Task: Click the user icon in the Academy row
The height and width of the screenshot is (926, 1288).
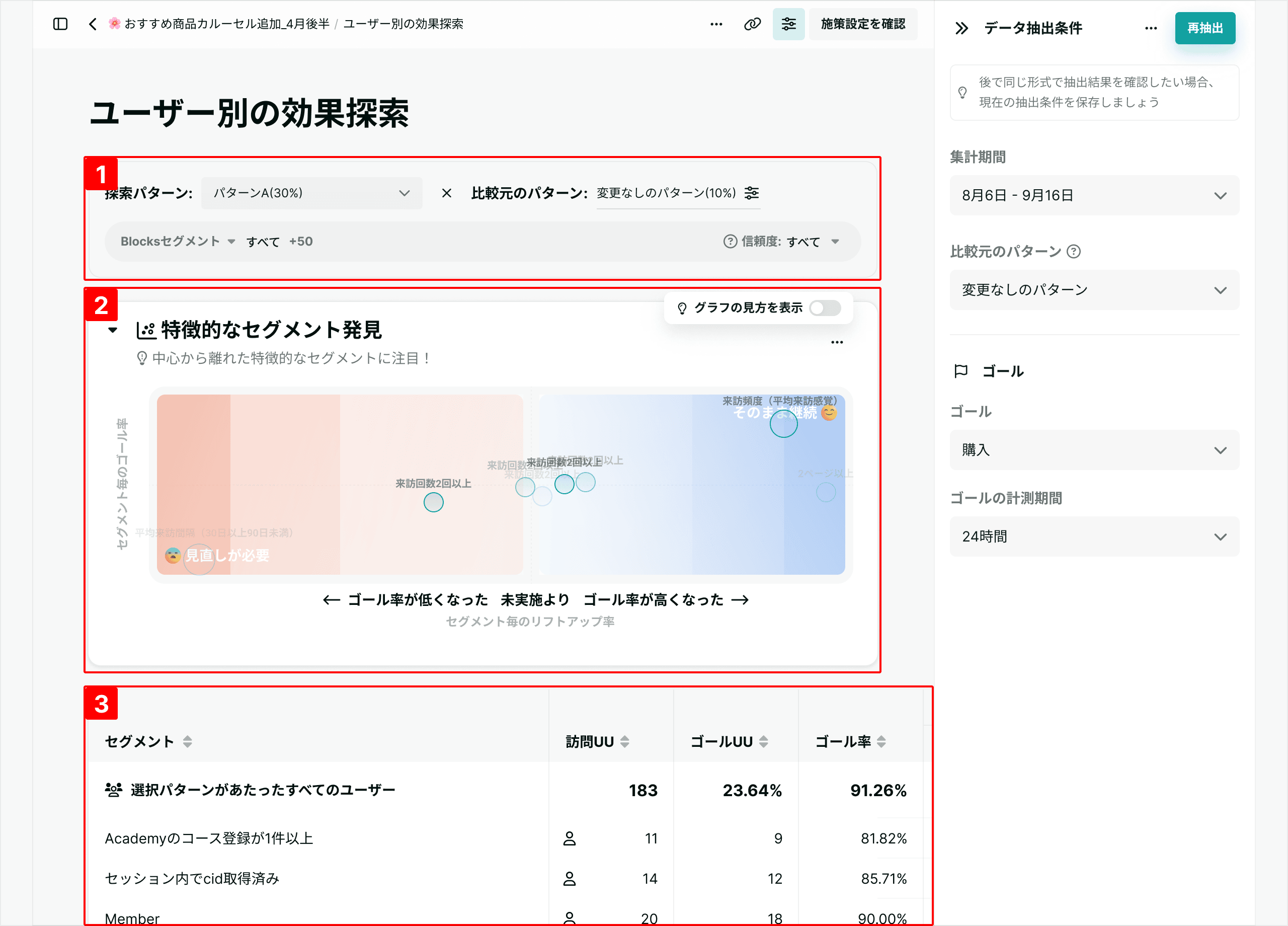Action: [569, 838]
